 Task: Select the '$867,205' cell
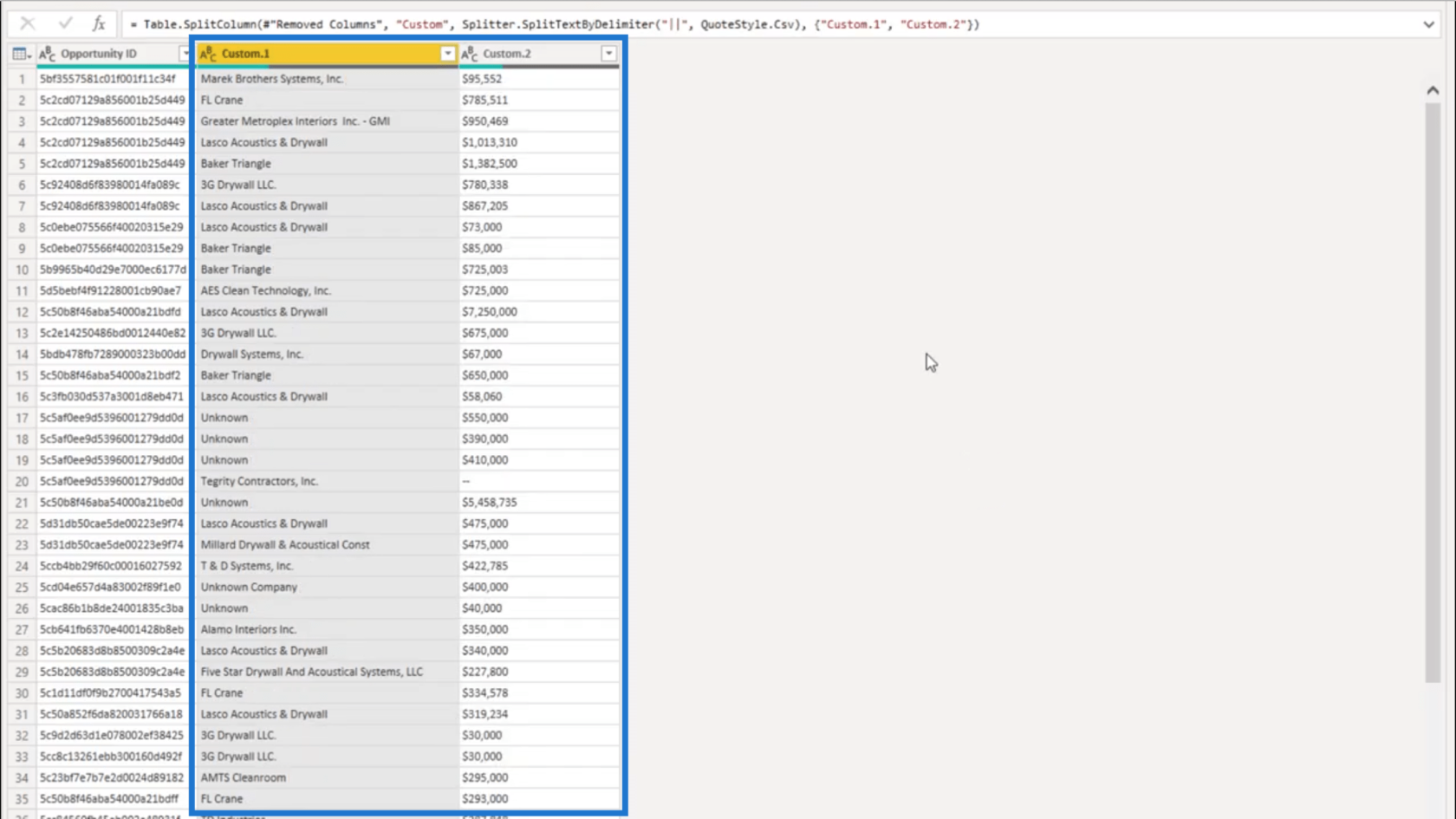[x=539, y=206]
